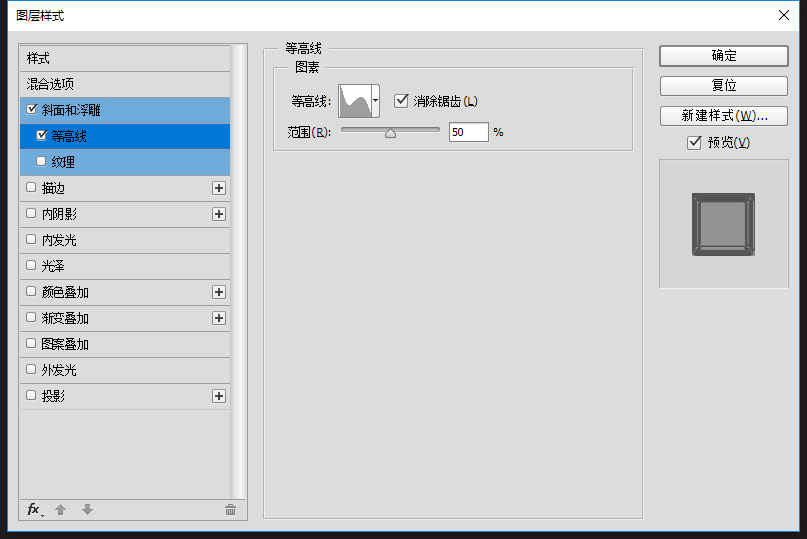
Task: Uncheck the 等高线 checkbox in list
Action: click(42, 135)
